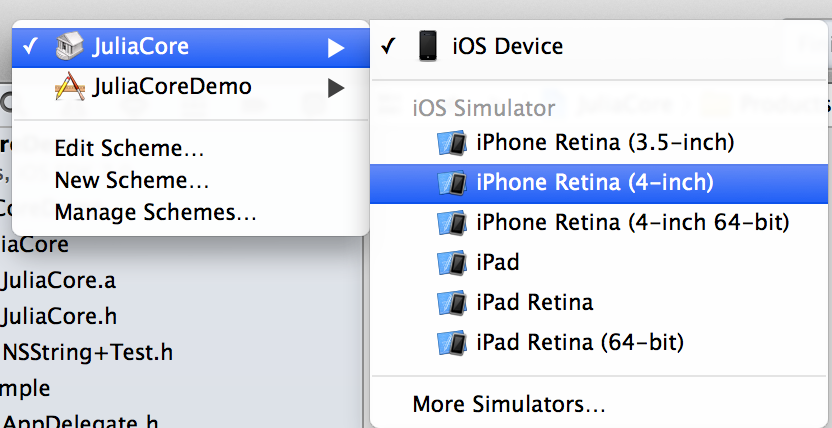Screen dimensions: 832x428
Task: Click the iPhone Retina (3.5-inch) simulator icon
Action: (452, 142)
